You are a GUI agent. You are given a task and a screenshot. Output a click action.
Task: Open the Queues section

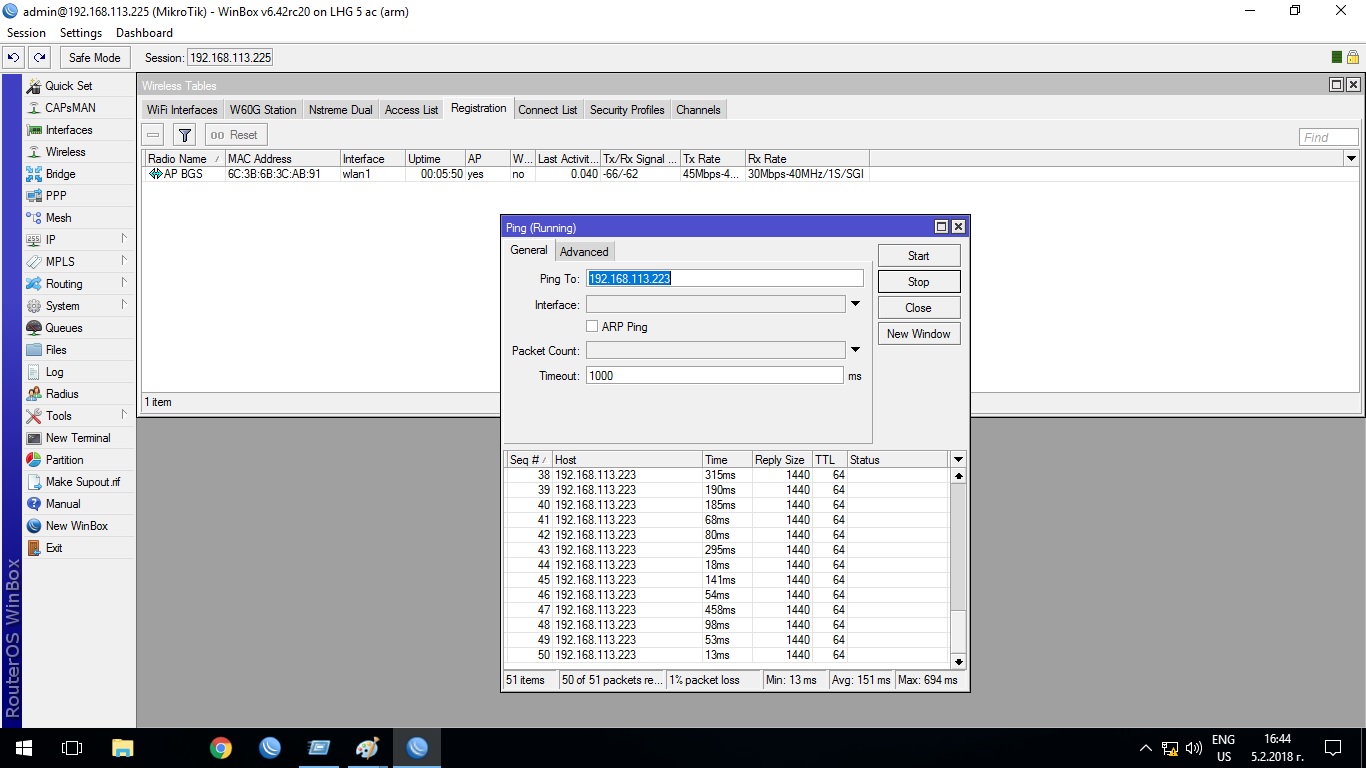63,328
